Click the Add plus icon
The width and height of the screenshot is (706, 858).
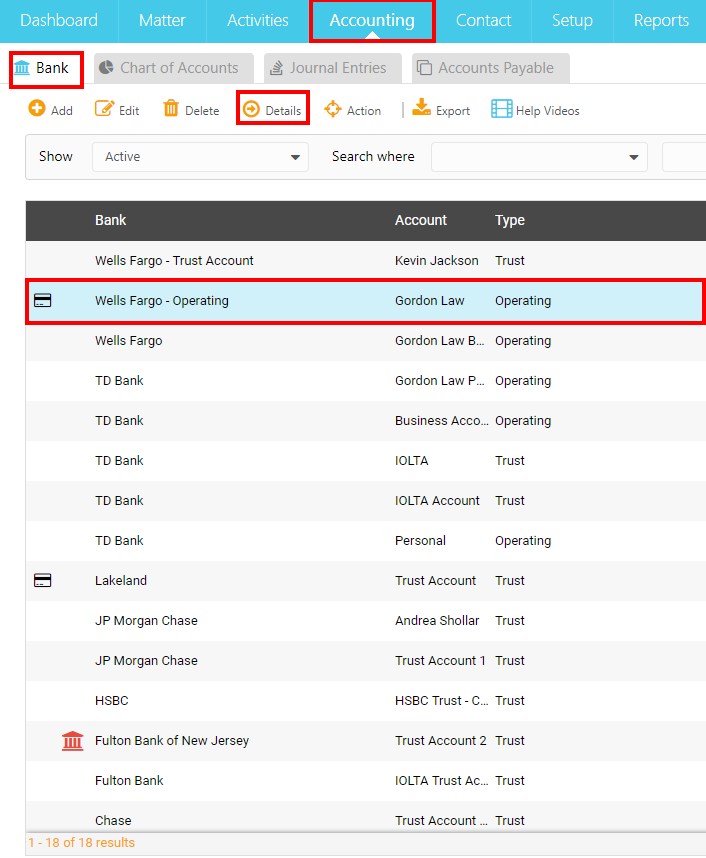(37, 108)
